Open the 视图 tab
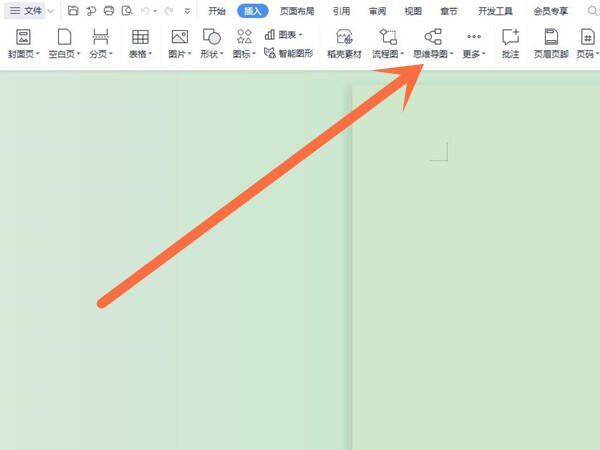 (413, 11)
